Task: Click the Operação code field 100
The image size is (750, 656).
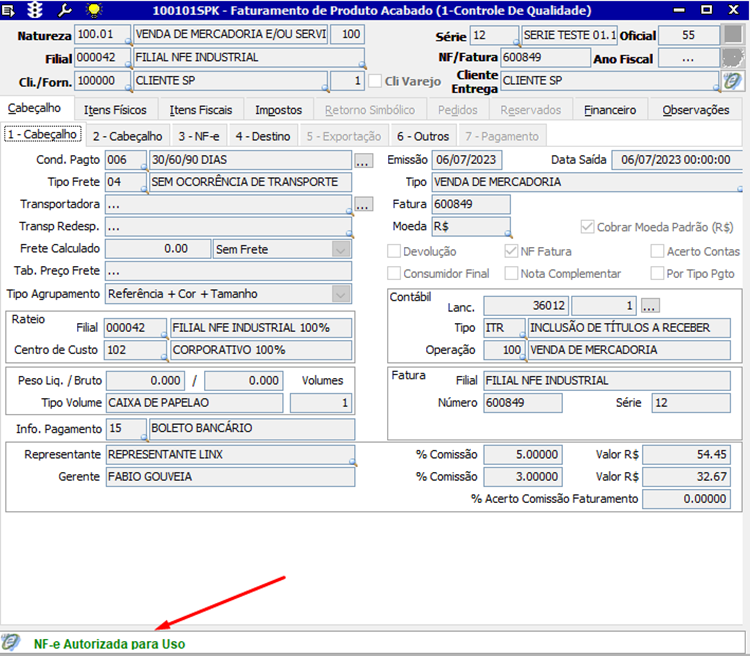Action: pos(504,350)
